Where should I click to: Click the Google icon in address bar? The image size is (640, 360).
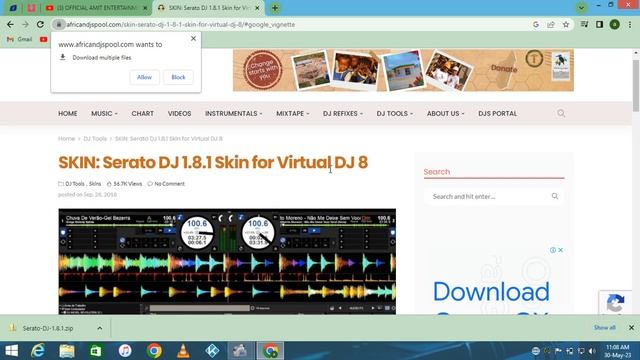point(536,24)
